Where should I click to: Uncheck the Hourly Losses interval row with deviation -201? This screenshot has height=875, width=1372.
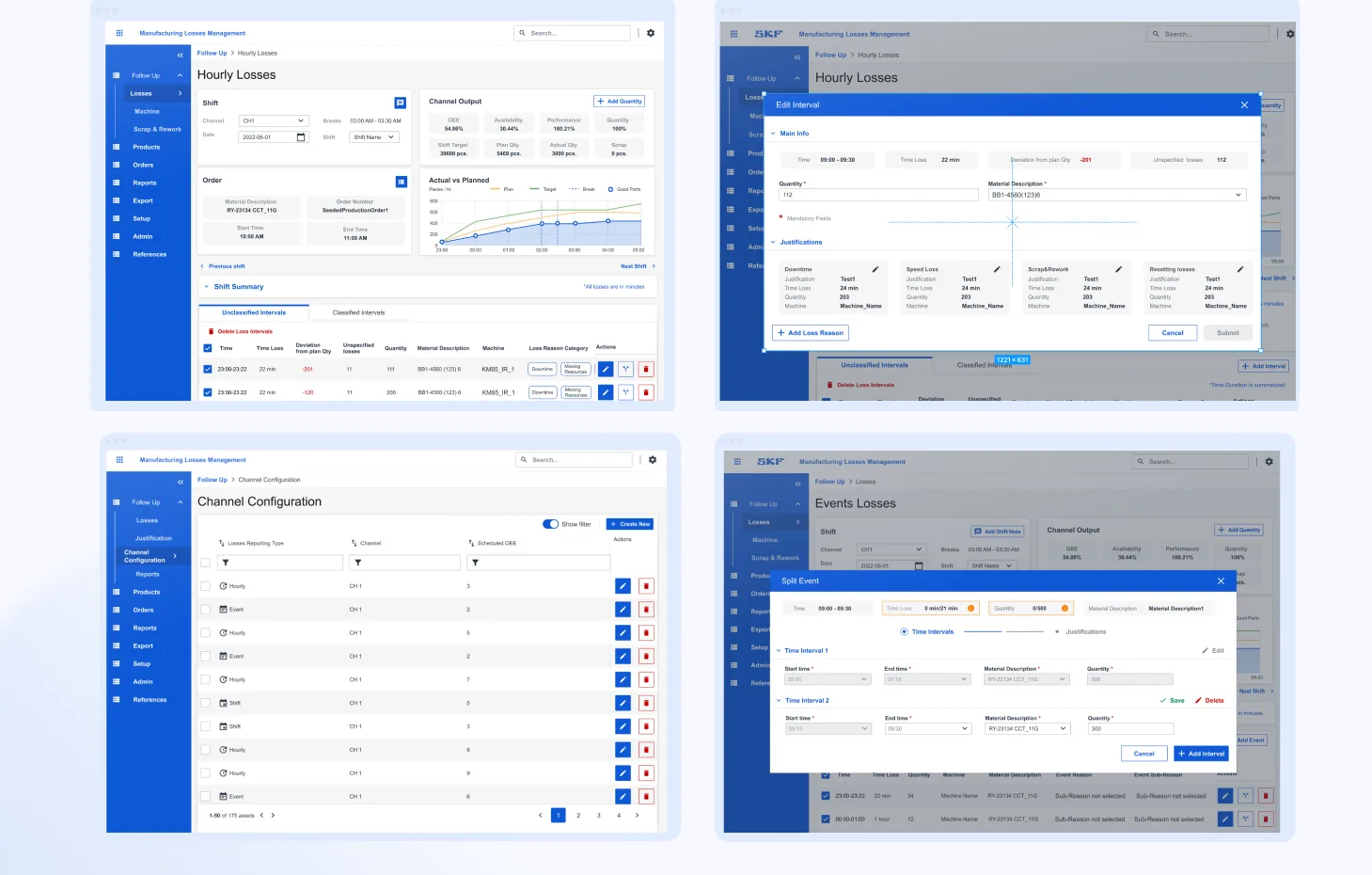pyautogui.click(x=208, y=369)
